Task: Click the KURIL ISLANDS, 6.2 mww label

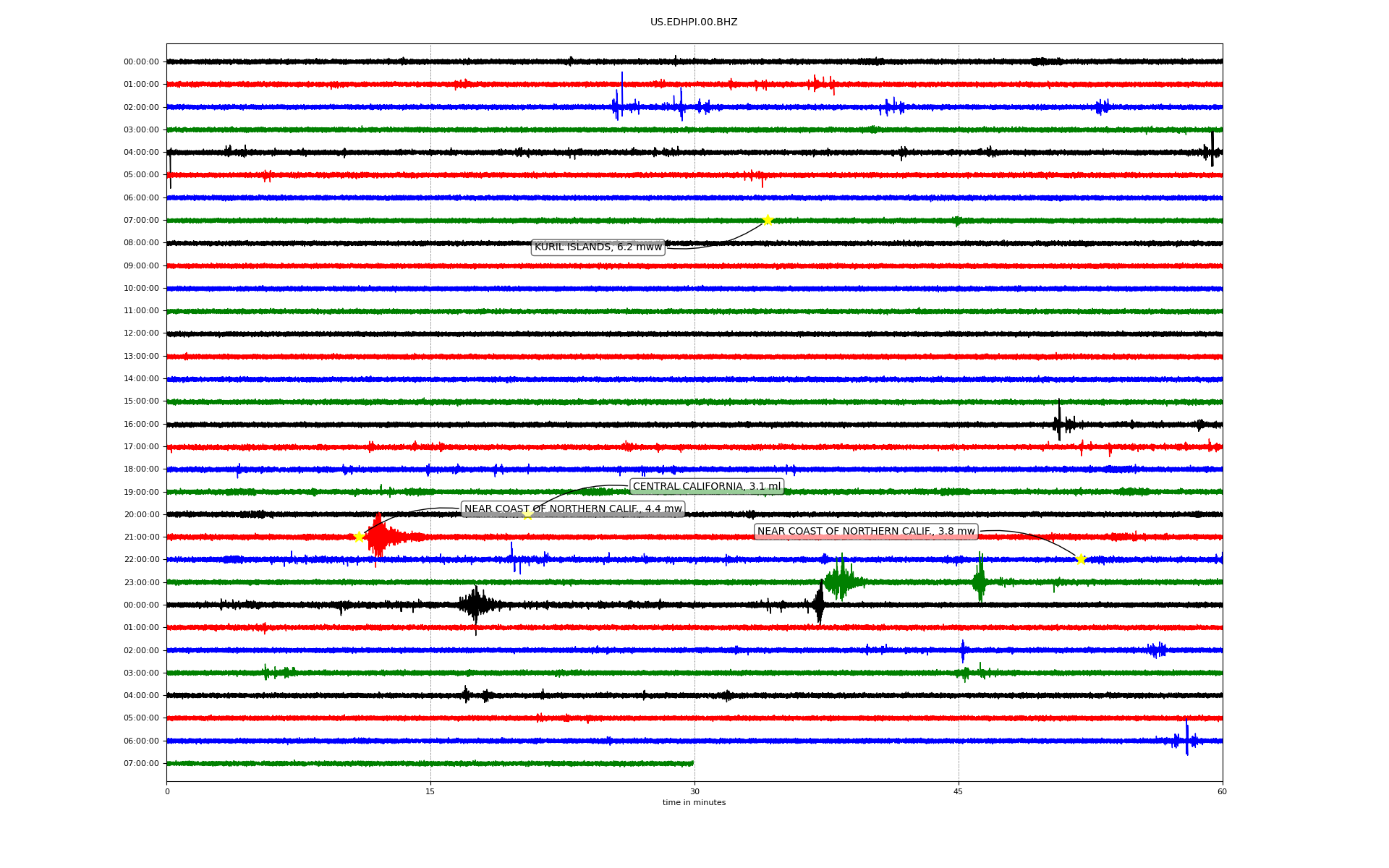Action: [x=598, y=247]
